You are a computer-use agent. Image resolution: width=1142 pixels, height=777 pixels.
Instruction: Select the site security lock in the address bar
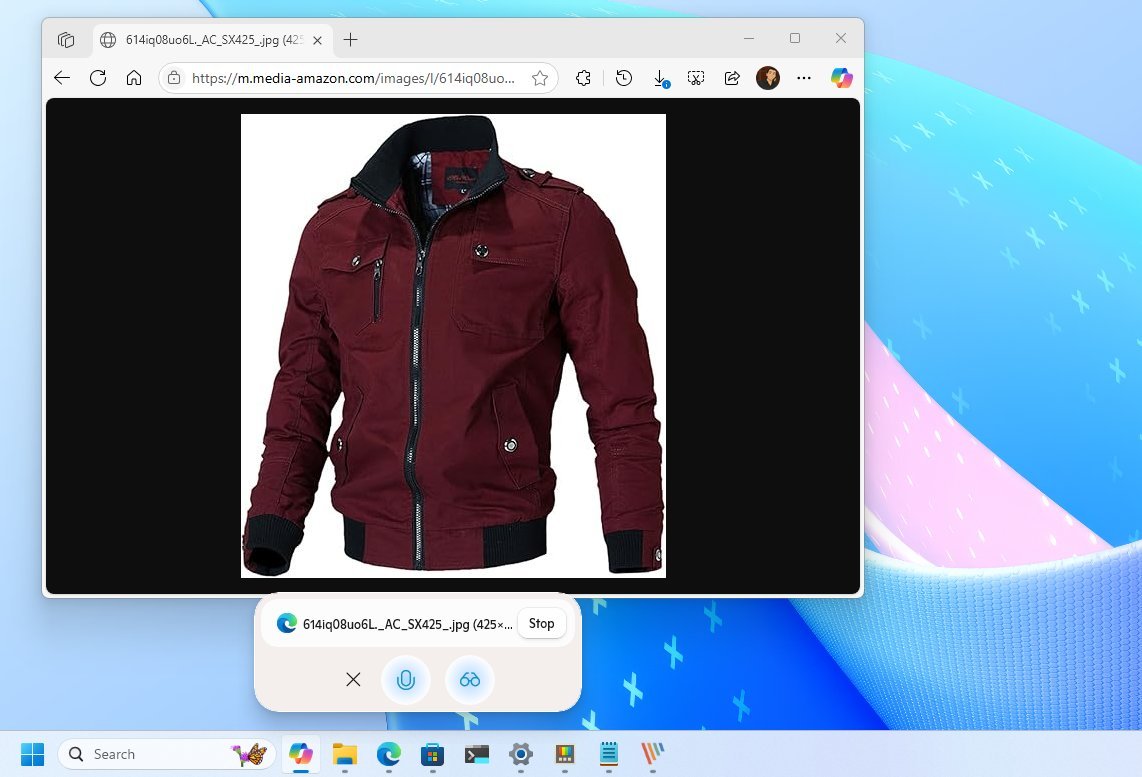click(173, 77)
